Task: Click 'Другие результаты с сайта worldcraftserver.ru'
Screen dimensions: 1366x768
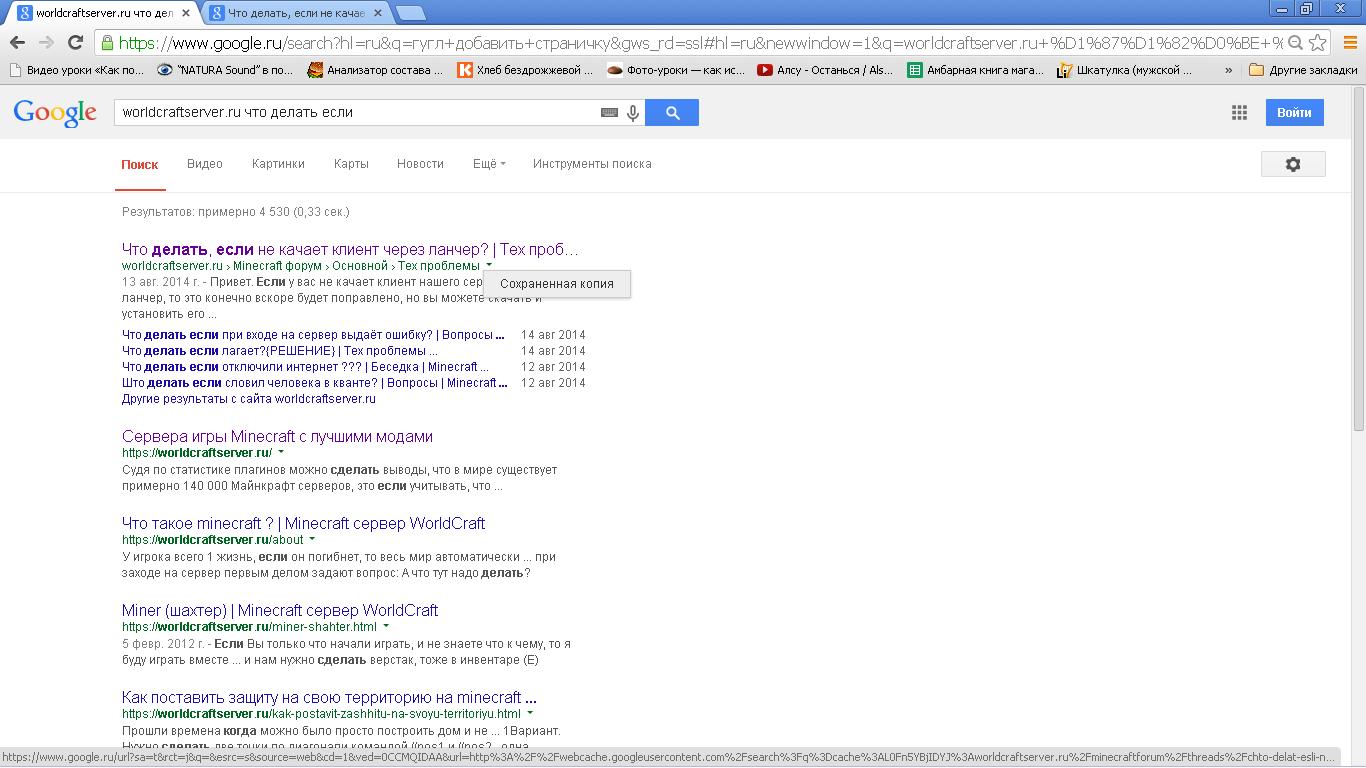Action: pos(249,399)
